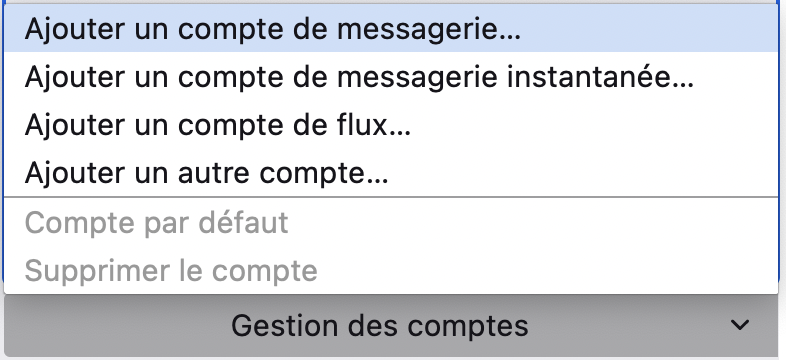Screen dimensions: 786x360
Task: Choose the 'compte de flux' option
Action: tap(390, 125)
